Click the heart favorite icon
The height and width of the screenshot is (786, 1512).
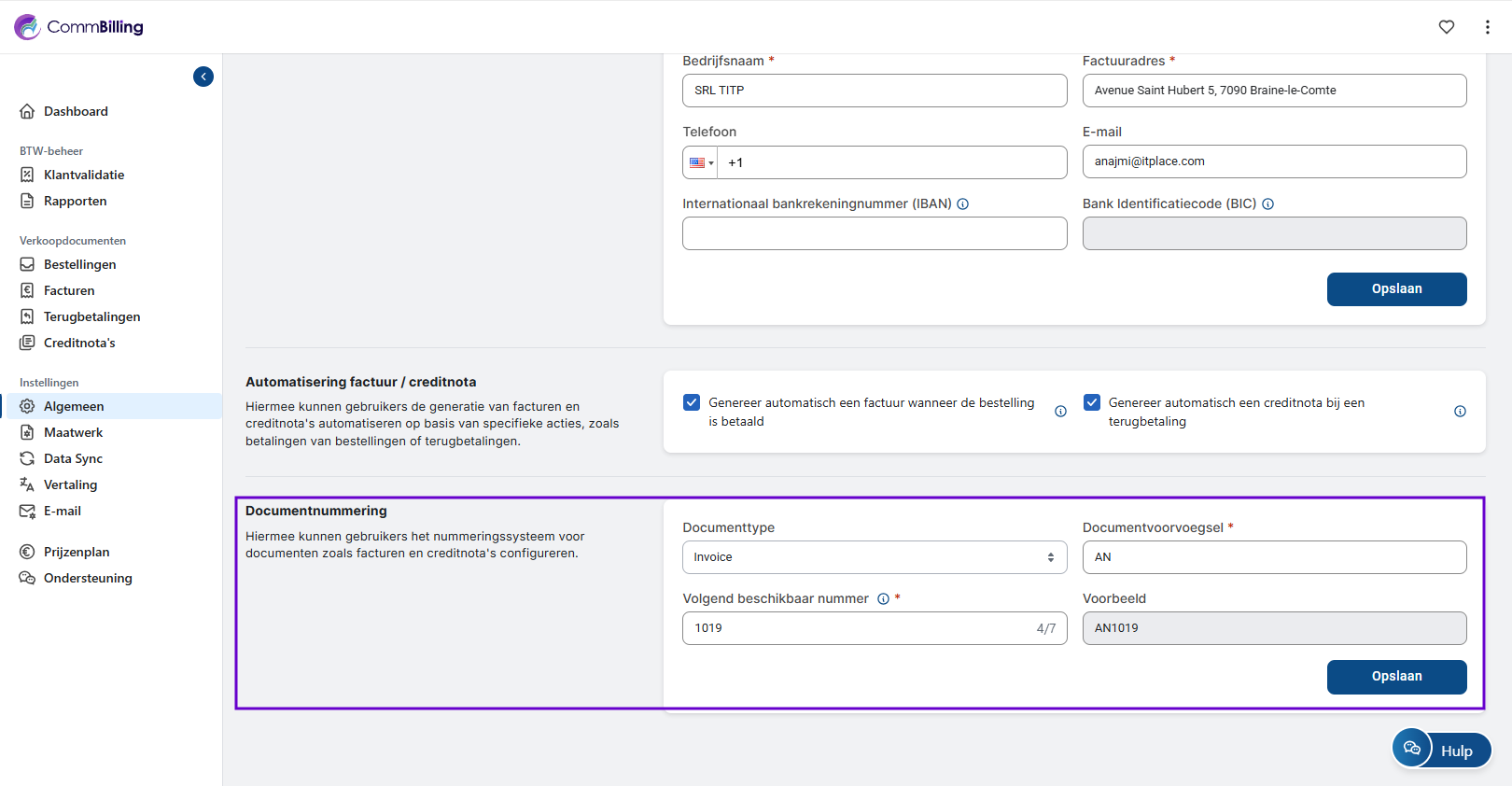[1446, 27]
